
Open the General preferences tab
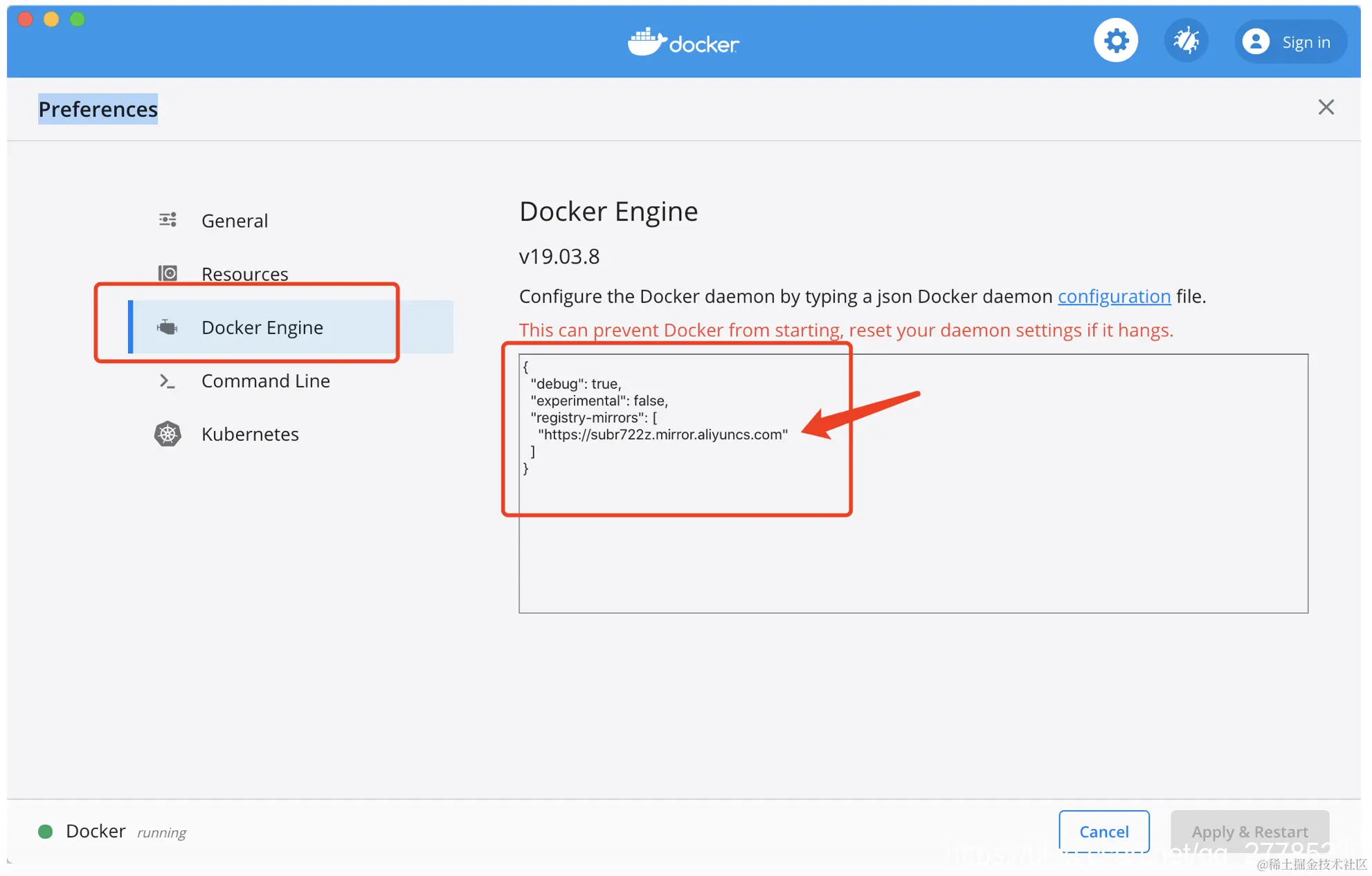click(x=235, y=221)
